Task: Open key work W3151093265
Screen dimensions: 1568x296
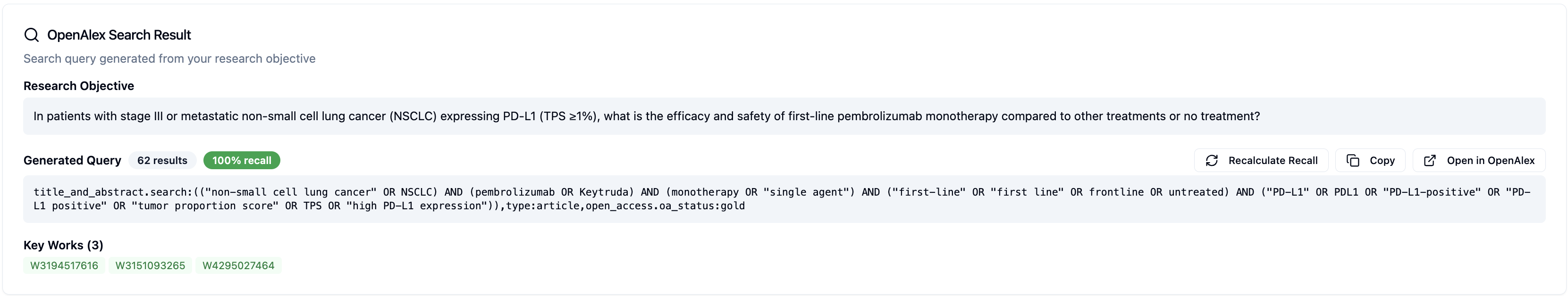Action: [151, 266]
